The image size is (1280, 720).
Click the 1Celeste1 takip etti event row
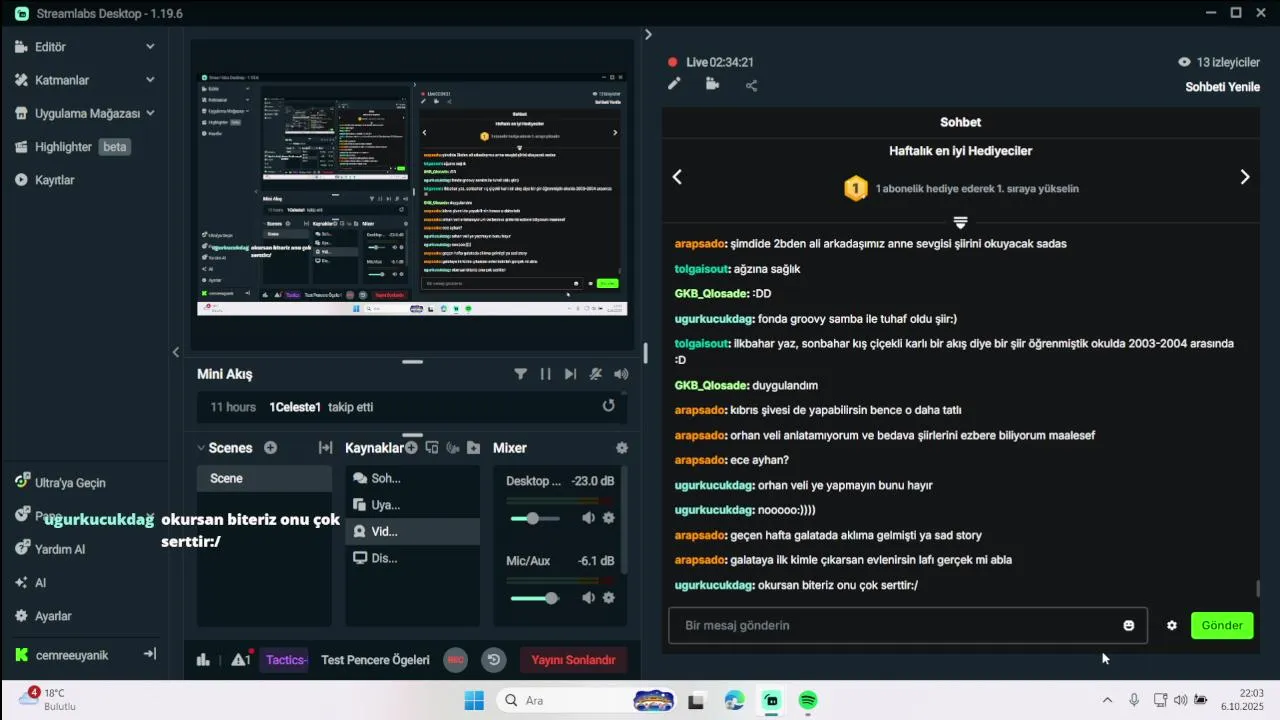coord(412,407)
